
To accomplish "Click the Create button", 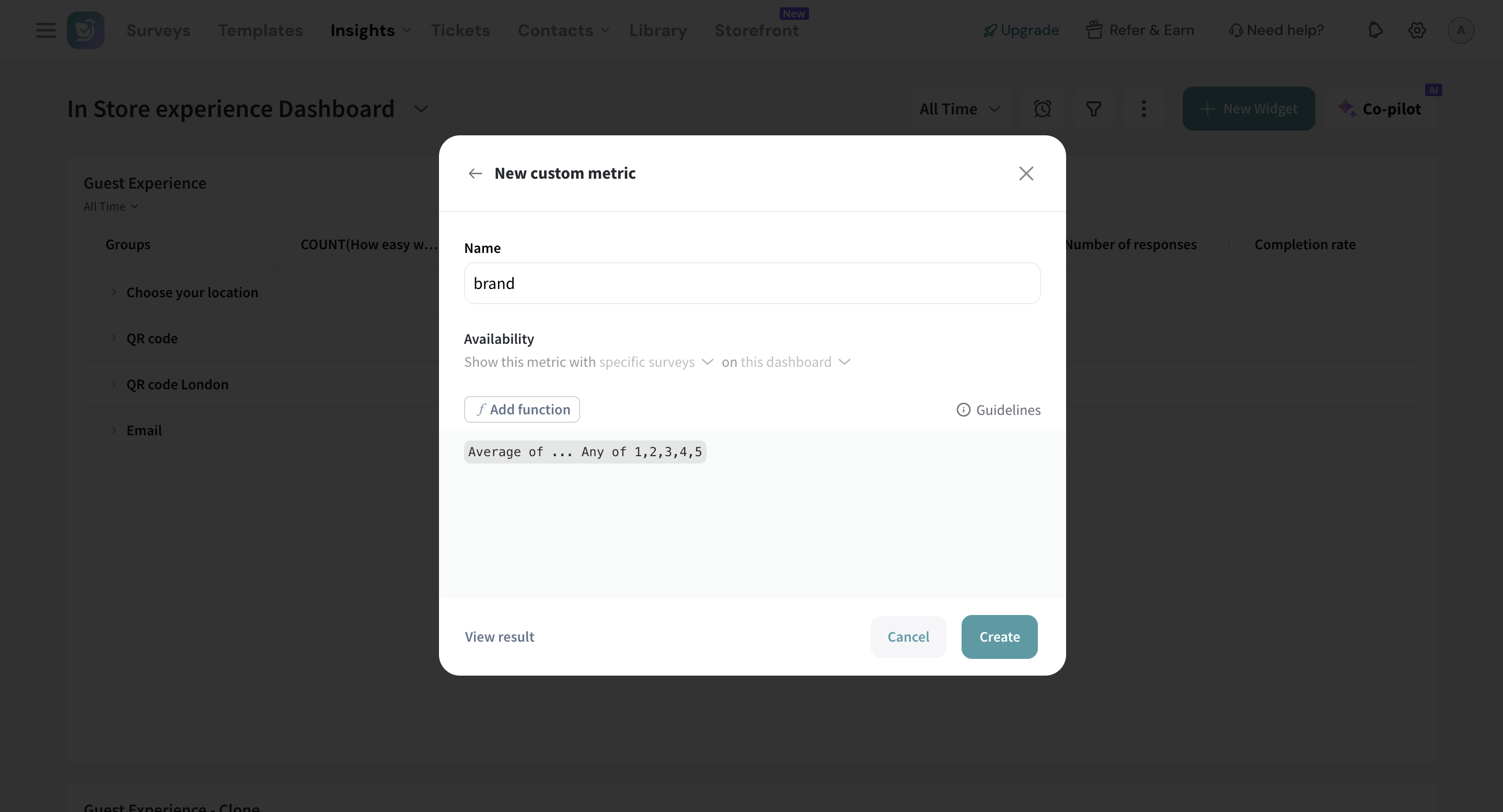I will click(x=999, y=637).
